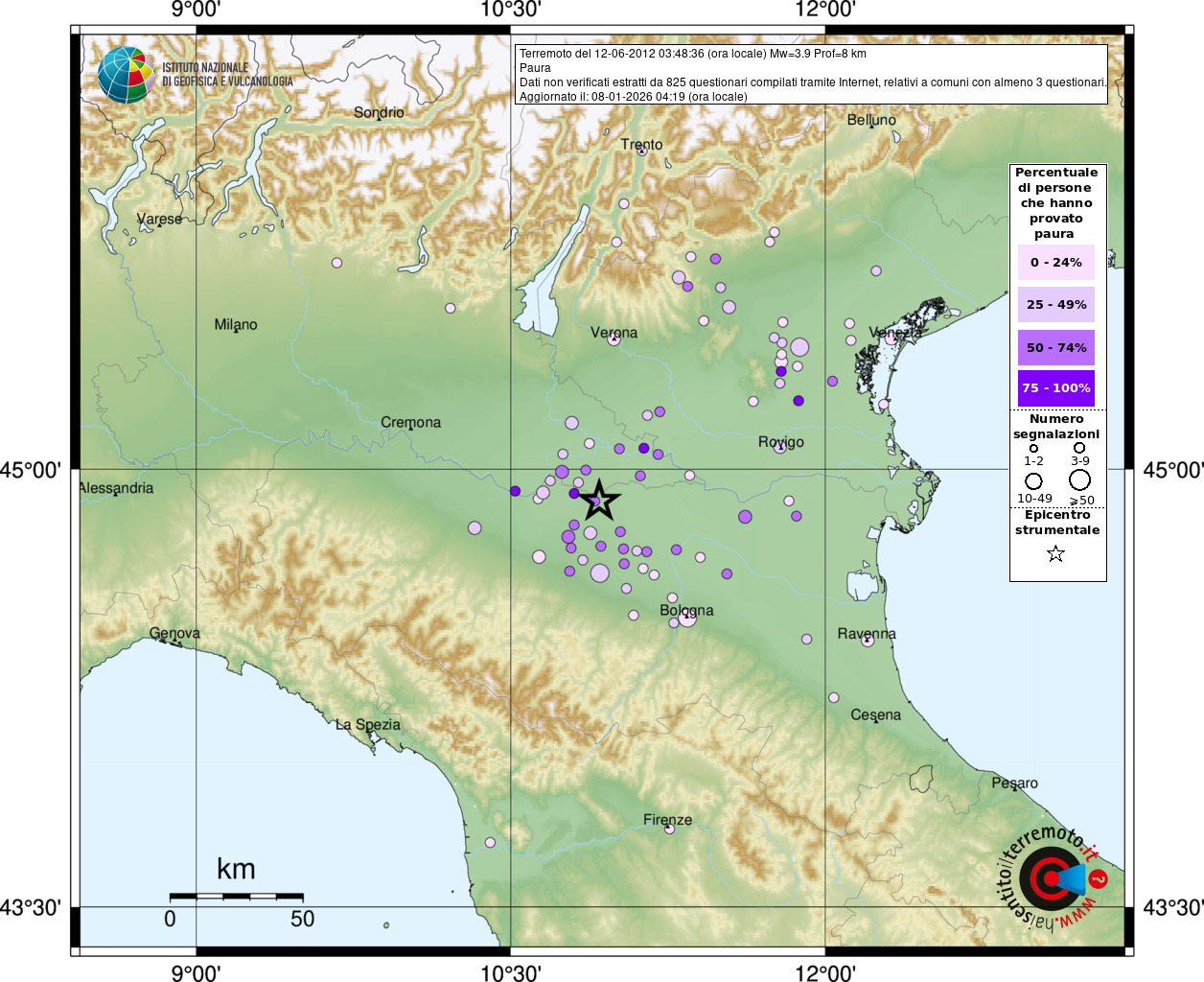Select the 25 - 49% legend swatch
Image resolution: width=1204 pixels, height=982 pixels.
(x=1056, y=305)
